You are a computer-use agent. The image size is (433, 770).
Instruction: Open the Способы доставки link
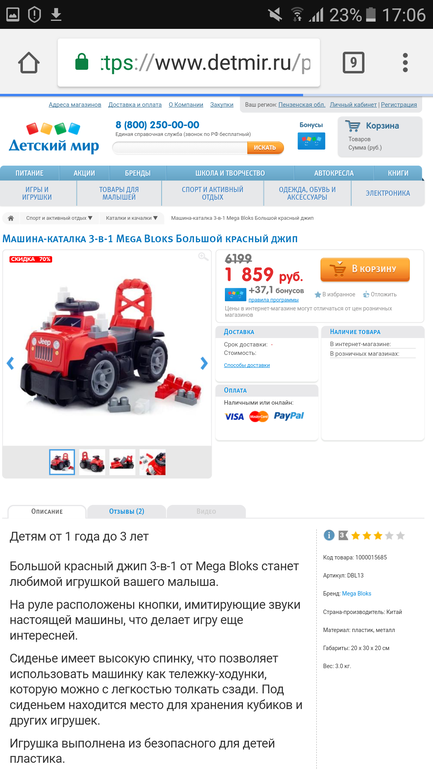click(x=247, y=365)
